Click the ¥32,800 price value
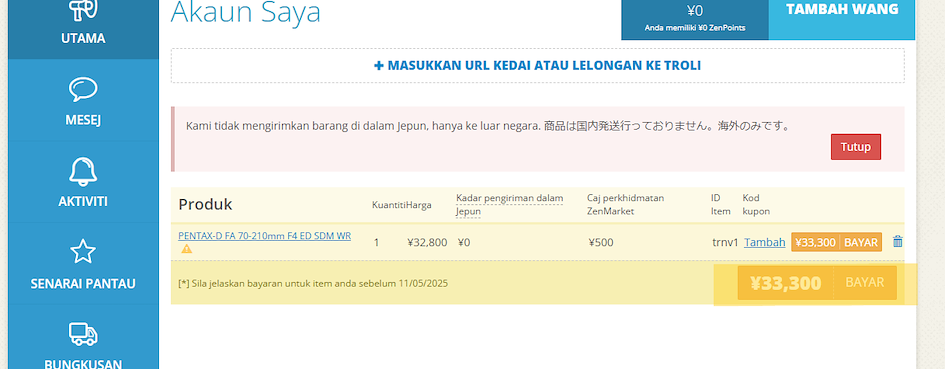The width and height of the screenshot is (945, 369). [x=427, y=242]
